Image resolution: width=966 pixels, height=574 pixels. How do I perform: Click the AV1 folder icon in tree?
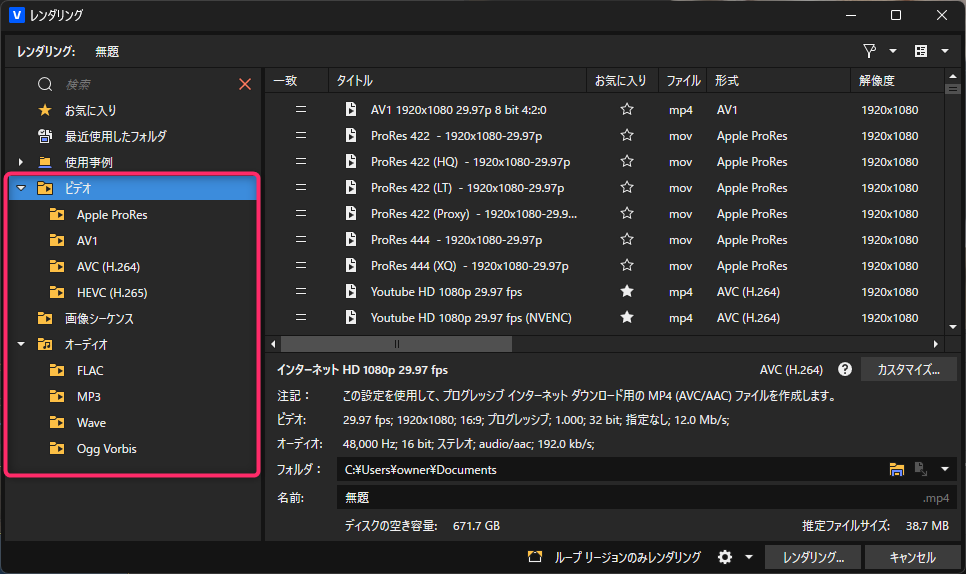pos(57,241)
